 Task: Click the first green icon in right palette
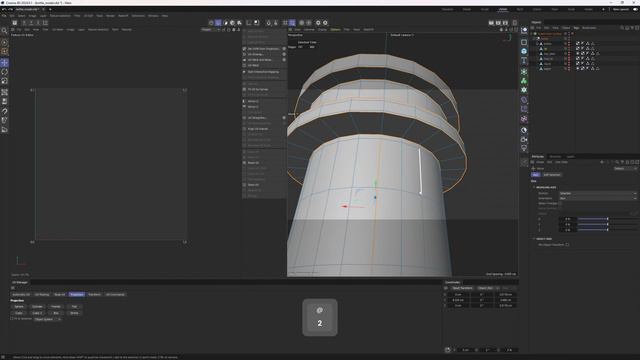point(524,72)
